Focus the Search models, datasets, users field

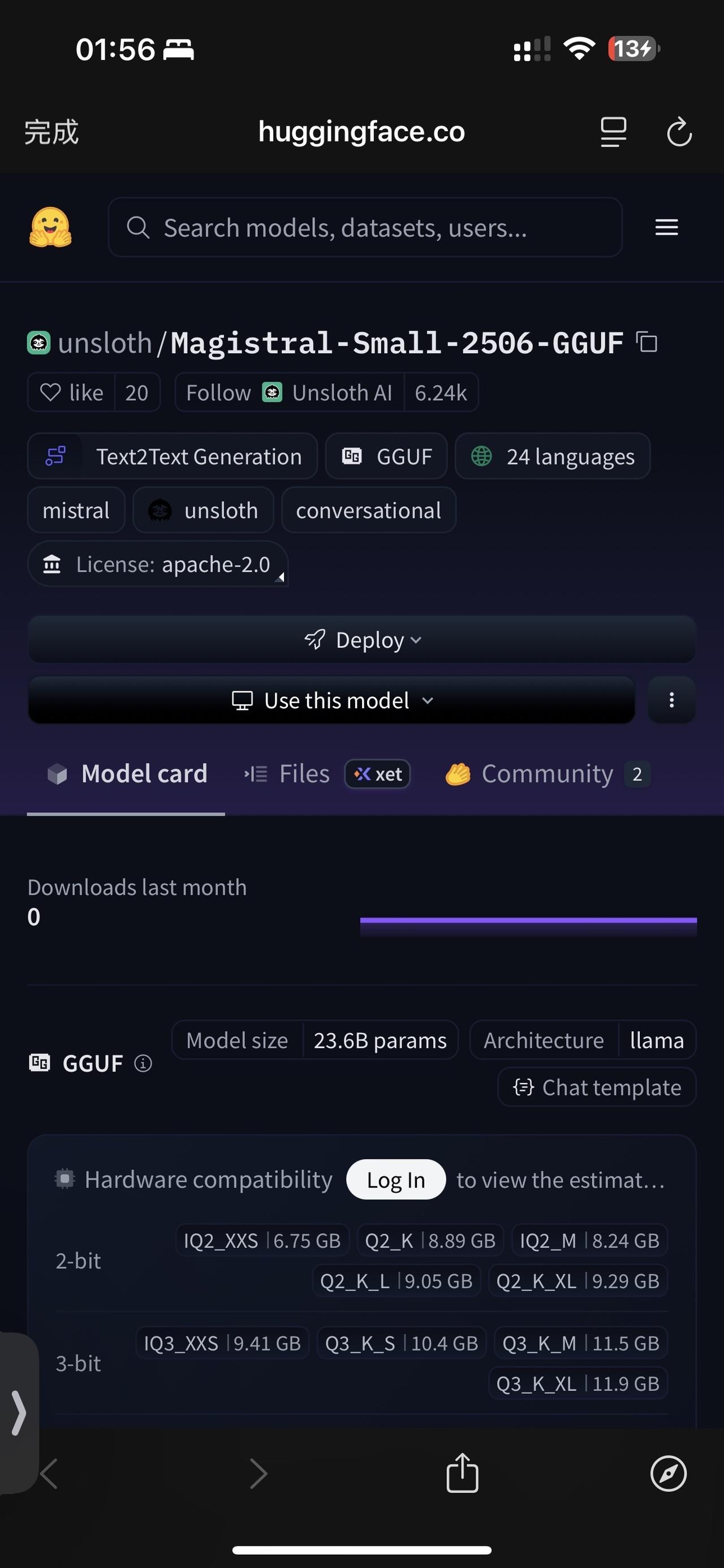365,227
